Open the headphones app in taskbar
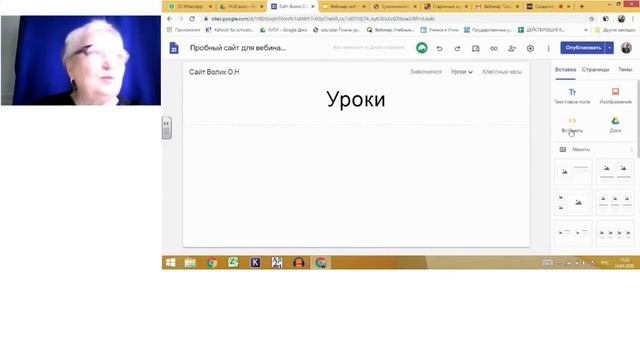640x360 pixels. pos(298,262)
